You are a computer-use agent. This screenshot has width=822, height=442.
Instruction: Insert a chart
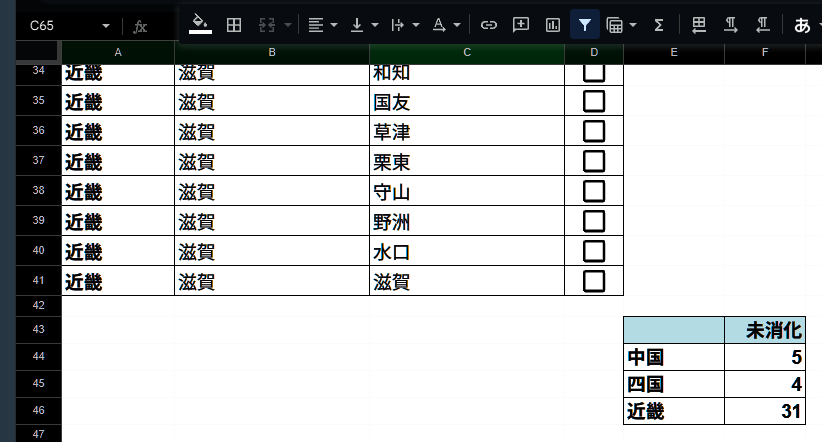(553, 25)
